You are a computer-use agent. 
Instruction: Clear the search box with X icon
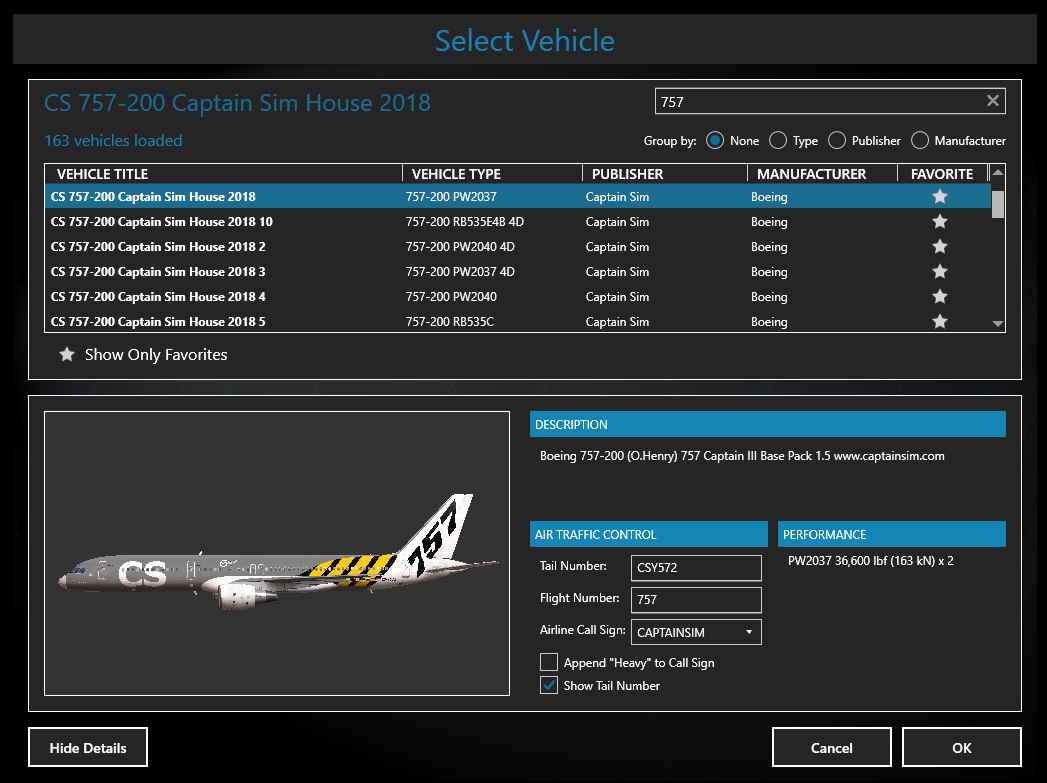pyautogui.click(x=992, y=101)
